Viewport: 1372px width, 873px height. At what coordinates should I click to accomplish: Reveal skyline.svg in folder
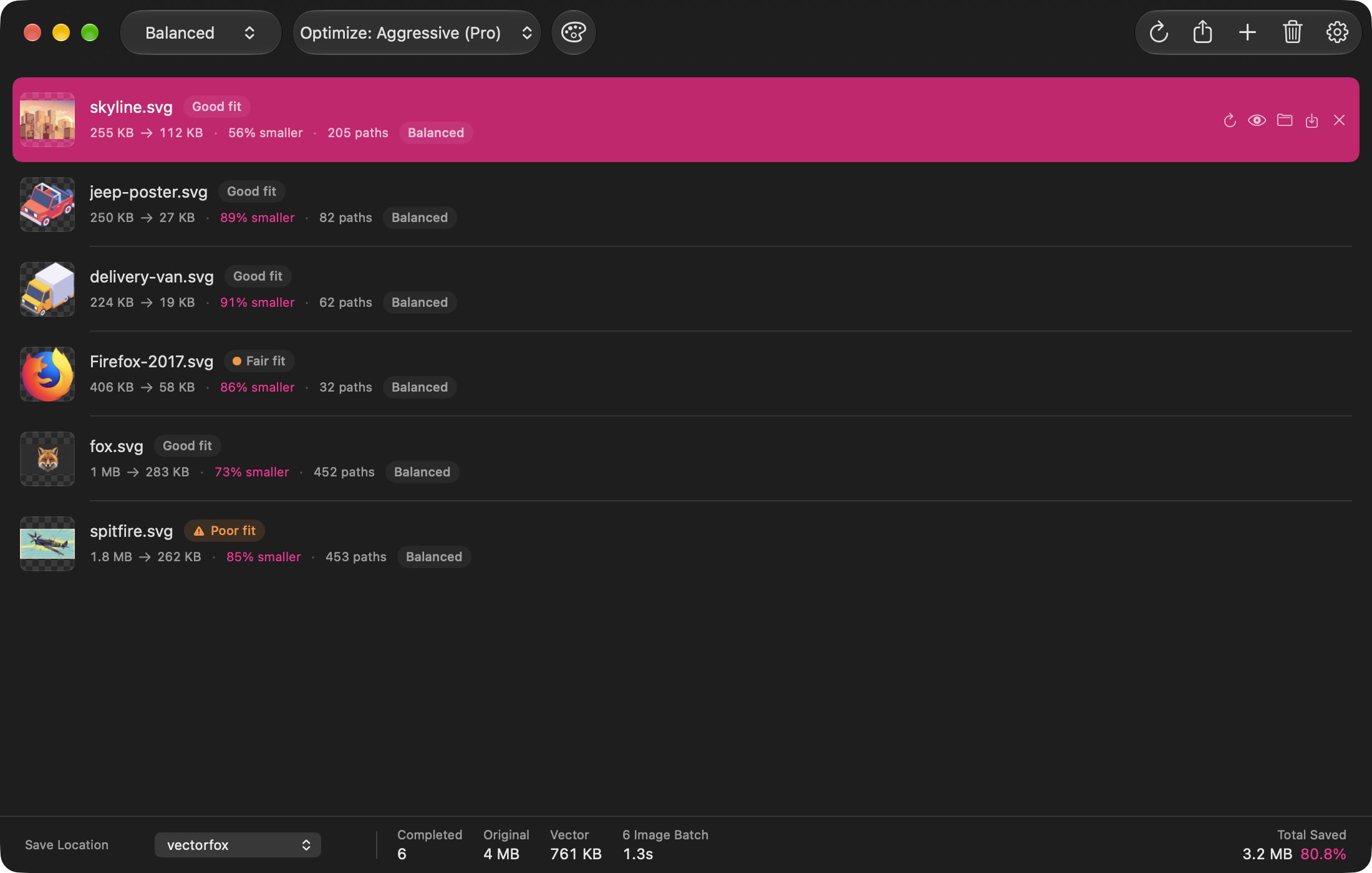pyautogui.click(x=1285, y=120)
